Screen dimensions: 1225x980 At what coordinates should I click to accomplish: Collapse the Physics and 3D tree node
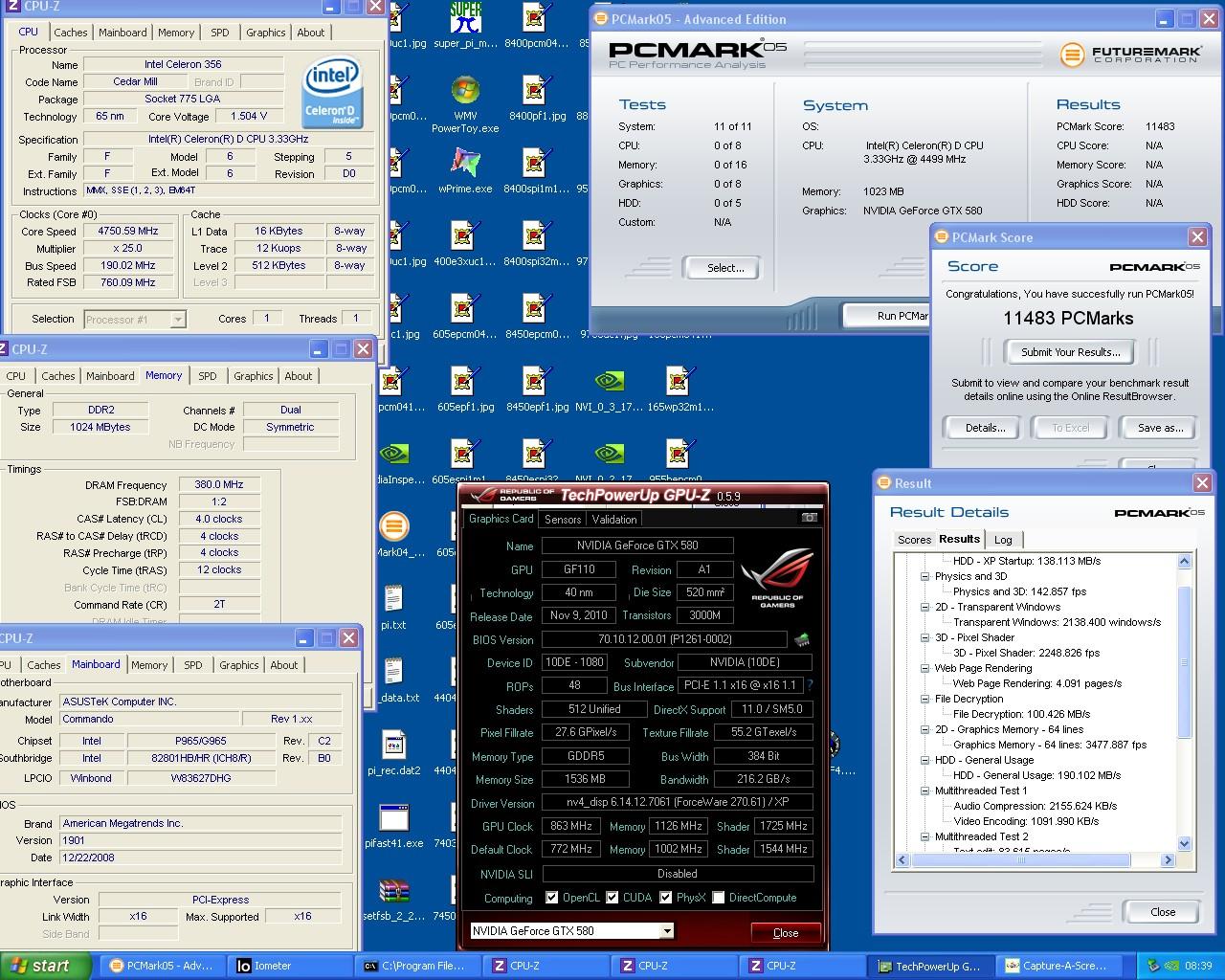click(x=924, y=576)
